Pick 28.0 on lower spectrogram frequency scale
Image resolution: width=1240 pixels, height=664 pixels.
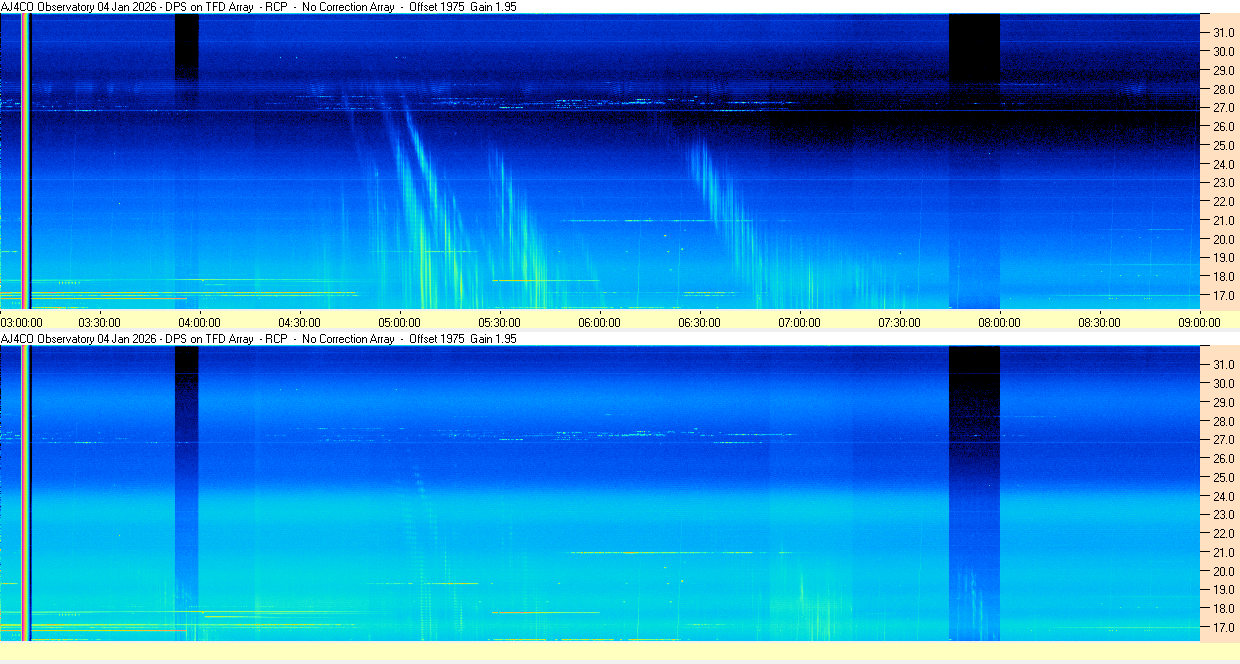(x=1224, y=421)
